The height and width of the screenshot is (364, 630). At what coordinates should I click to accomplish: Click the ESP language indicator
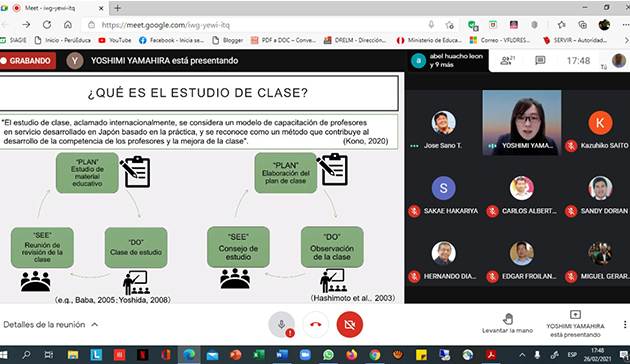(x=572, y=355)
